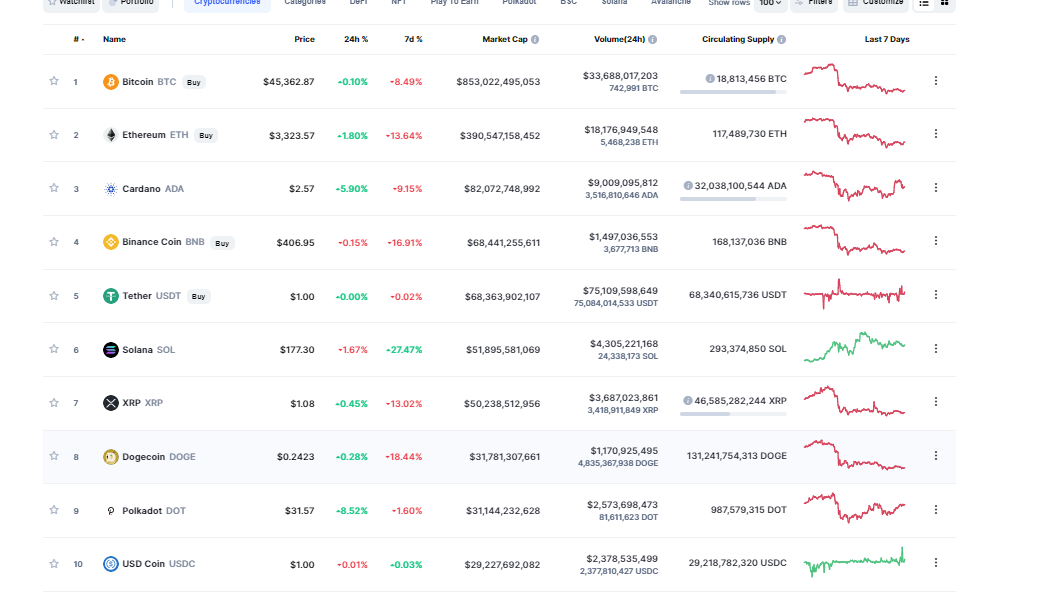Open Bitcoin's last 7 days sparkline chart
Screen dimensions: 1053x595
854,79
